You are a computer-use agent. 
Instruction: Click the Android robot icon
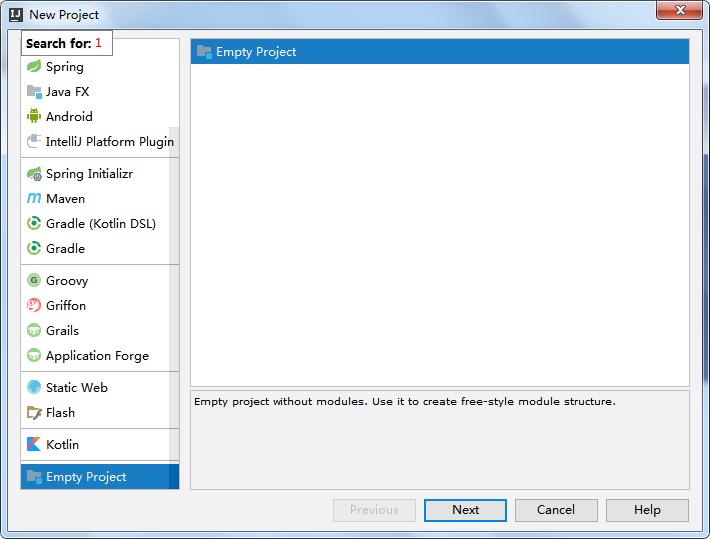(34, 116)
